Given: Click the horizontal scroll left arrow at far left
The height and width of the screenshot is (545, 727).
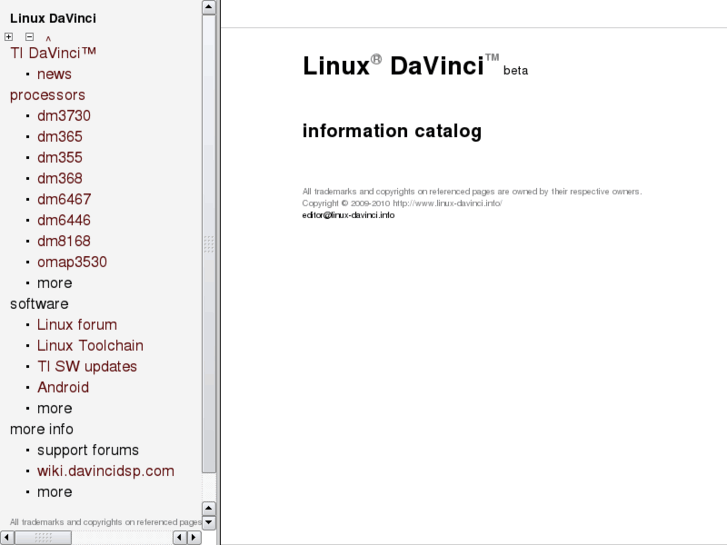Looking at the screenshot, I should point(6,538).
